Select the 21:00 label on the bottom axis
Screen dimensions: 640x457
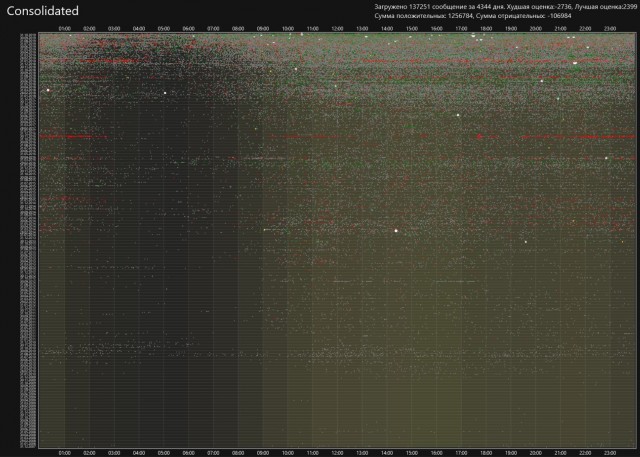coord(561,453)
